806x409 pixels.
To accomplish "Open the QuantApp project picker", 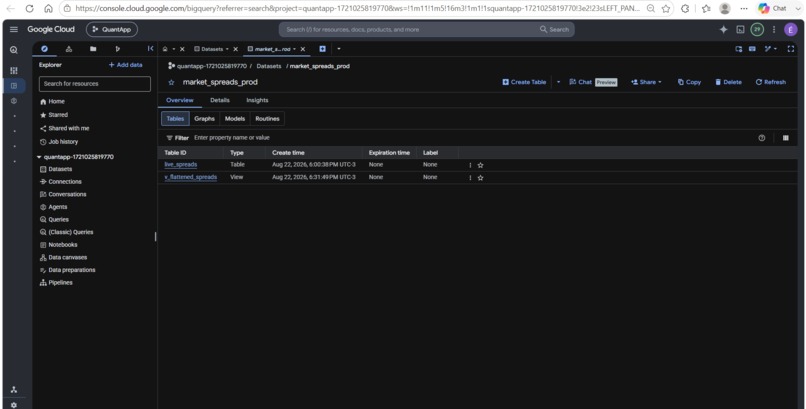I will (112, 29).
